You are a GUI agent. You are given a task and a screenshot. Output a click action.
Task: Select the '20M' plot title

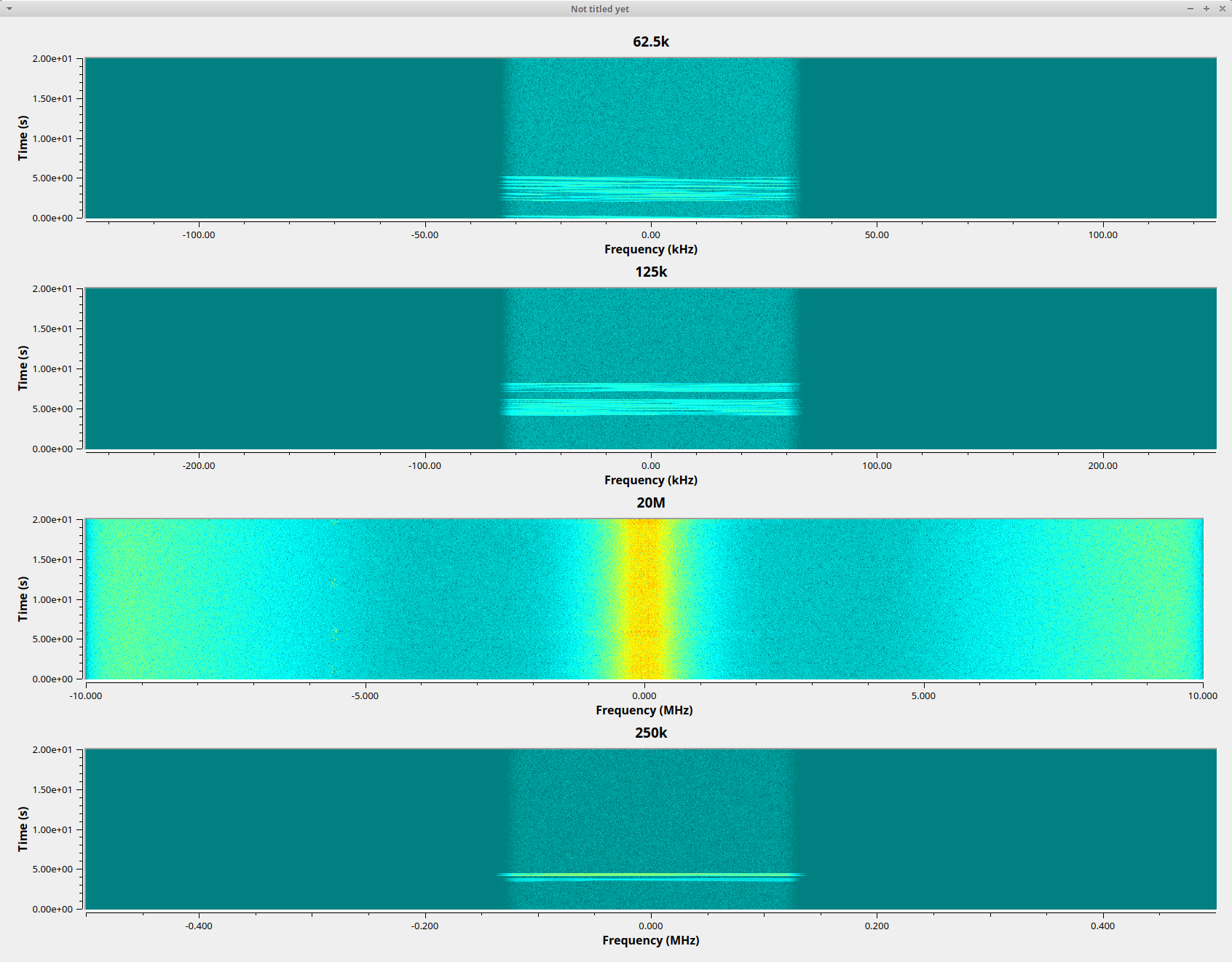click(650, 502)
